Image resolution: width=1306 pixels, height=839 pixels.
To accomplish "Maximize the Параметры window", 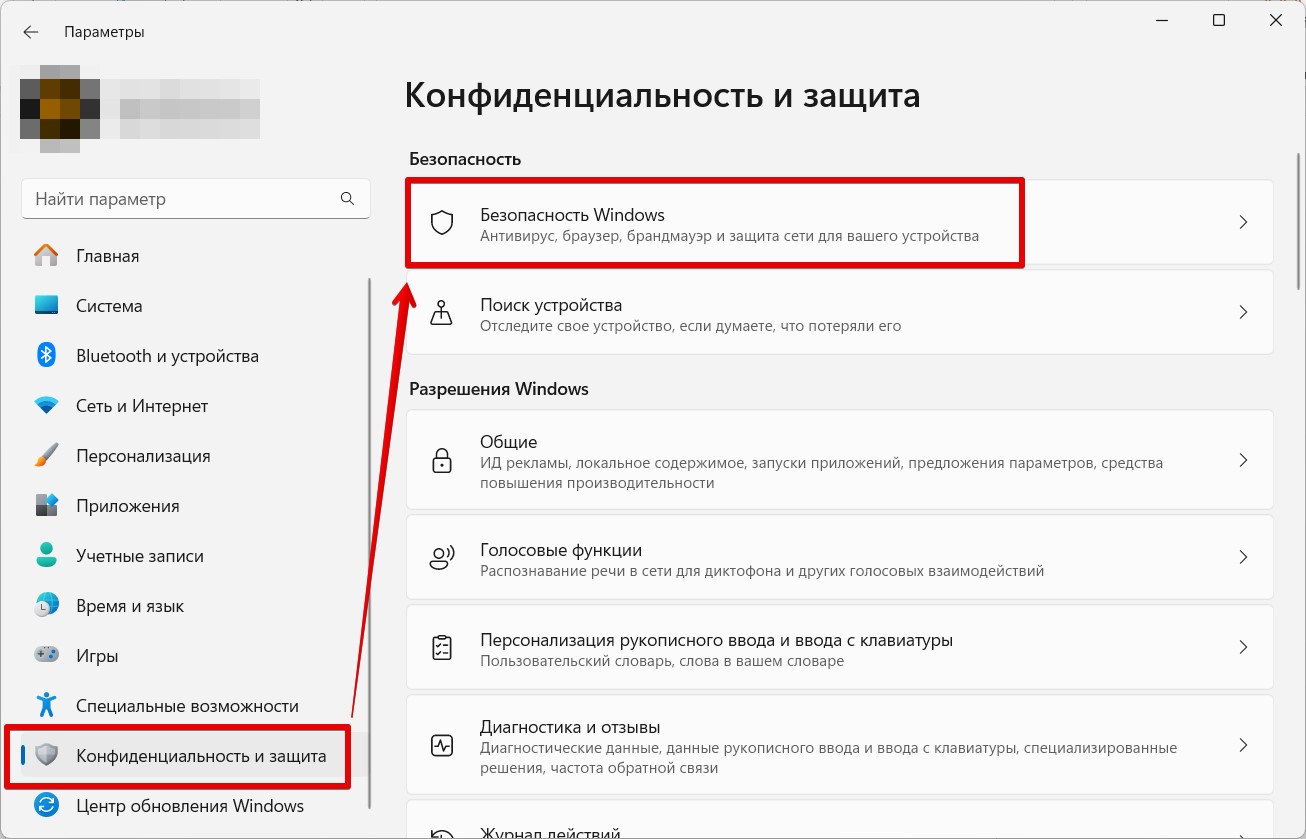I will pyautogui.click(x=1219, y=20).
